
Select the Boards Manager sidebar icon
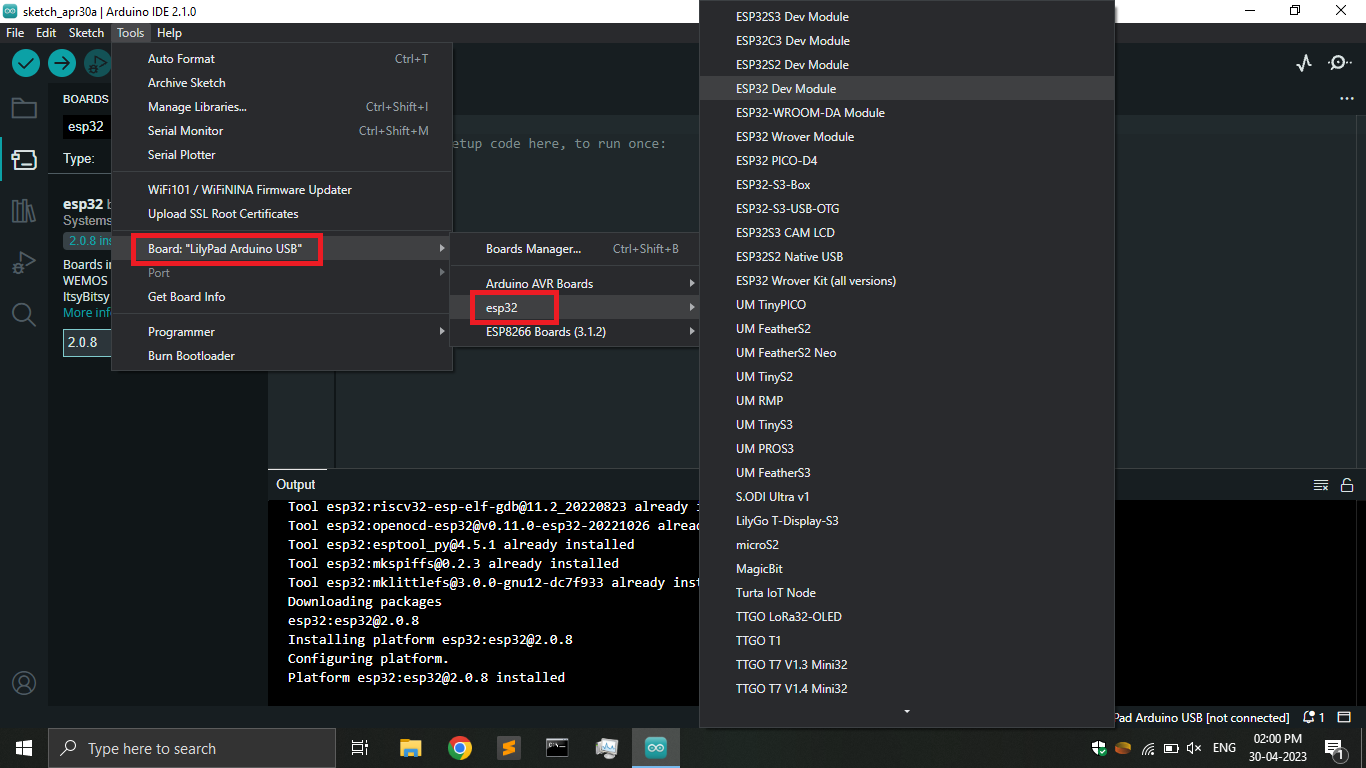tap(24, 157)
